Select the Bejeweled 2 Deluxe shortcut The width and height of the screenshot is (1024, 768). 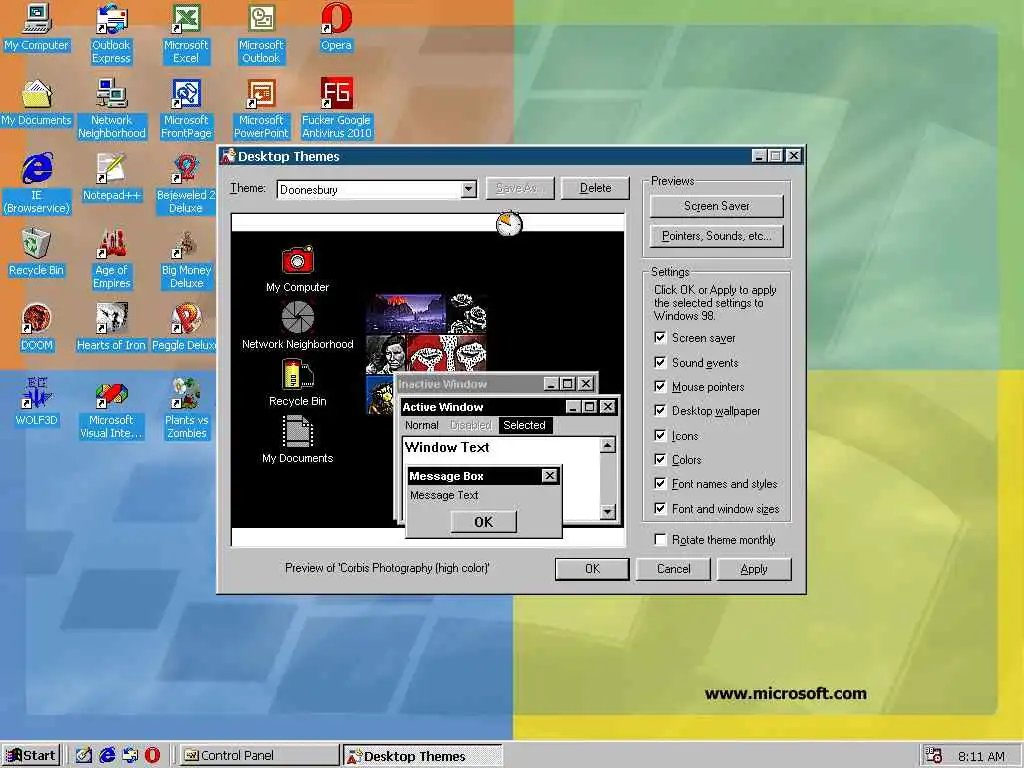[x=186, y=184]
